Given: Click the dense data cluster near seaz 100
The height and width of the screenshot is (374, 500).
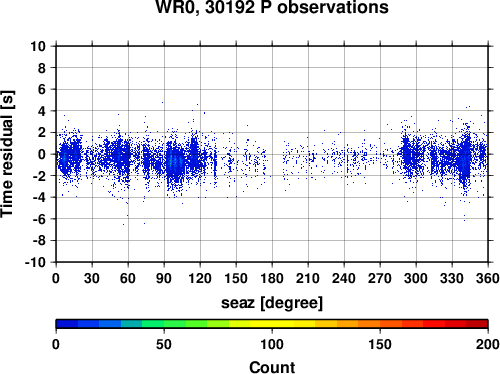Looking at the screenshot, I should [x=175, y=163].
